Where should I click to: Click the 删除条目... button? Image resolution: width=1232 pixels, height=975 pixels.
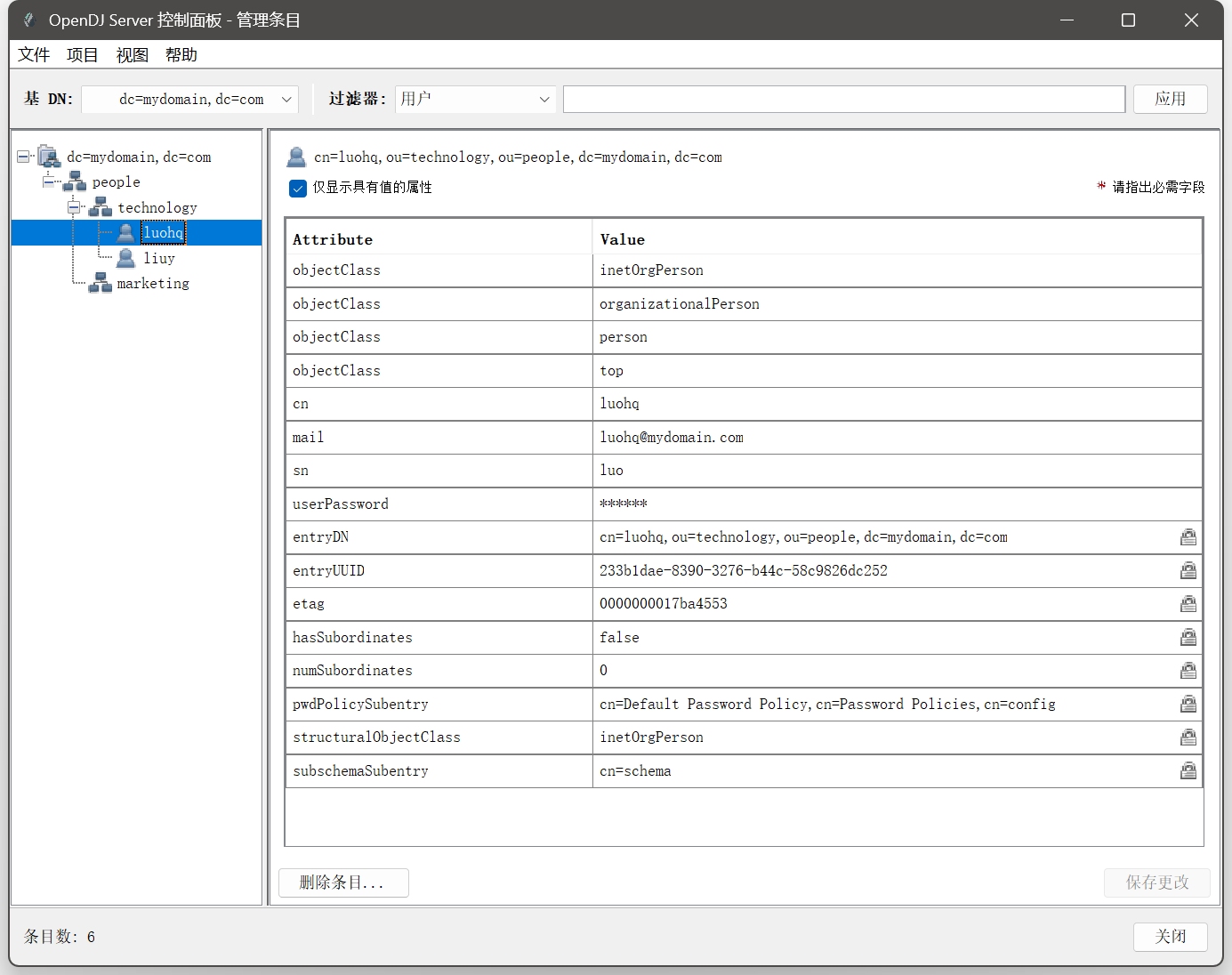click(343, 882)
